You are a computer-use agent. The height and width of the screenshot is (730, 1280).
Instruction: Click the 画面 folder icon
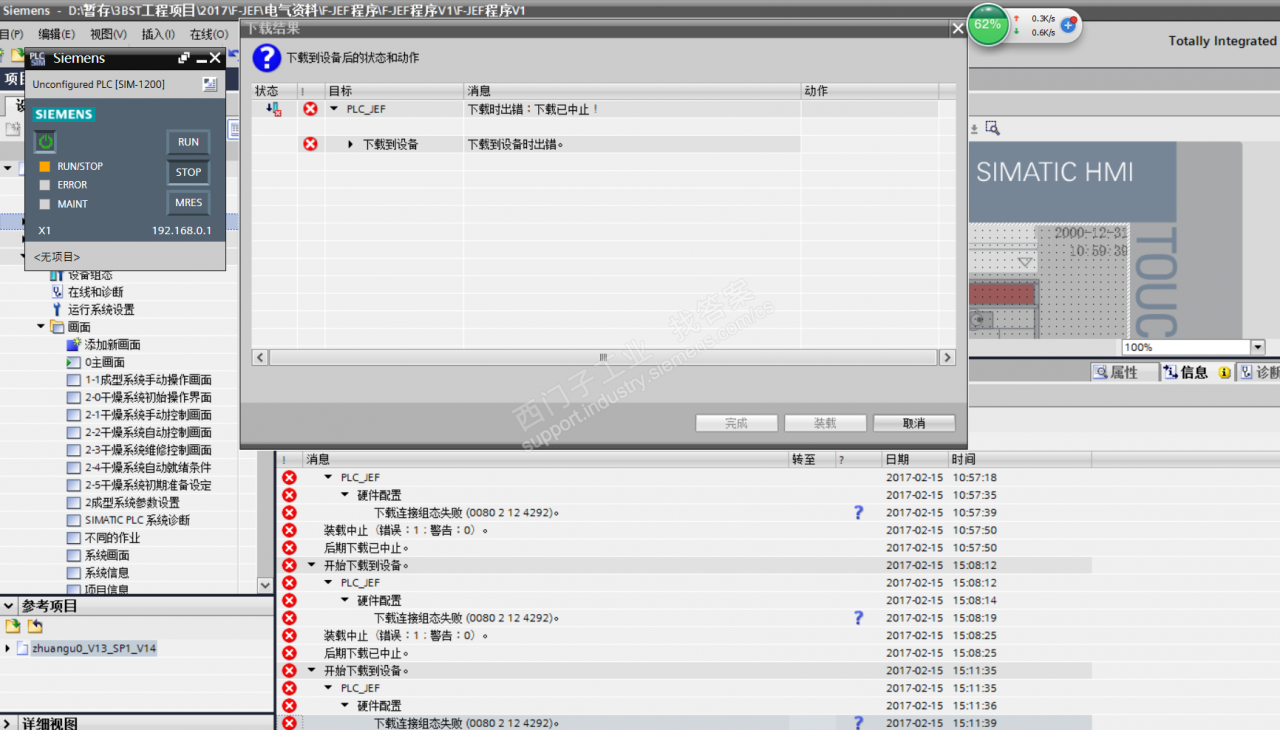click(57, 327)
